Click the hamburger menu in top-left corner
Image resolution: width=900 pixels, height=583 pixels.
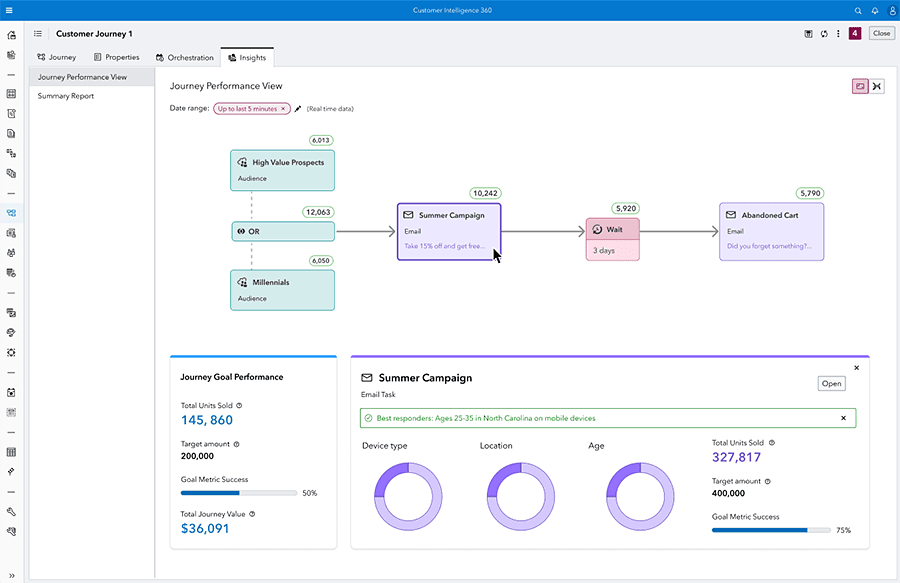pyautogui.click(x=10, y=10)
